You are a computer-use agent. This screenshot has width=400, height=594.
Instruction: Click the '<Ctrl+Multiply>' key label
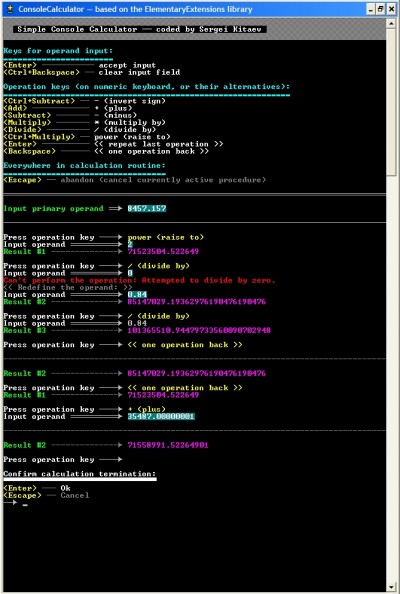tap(39, 137)
